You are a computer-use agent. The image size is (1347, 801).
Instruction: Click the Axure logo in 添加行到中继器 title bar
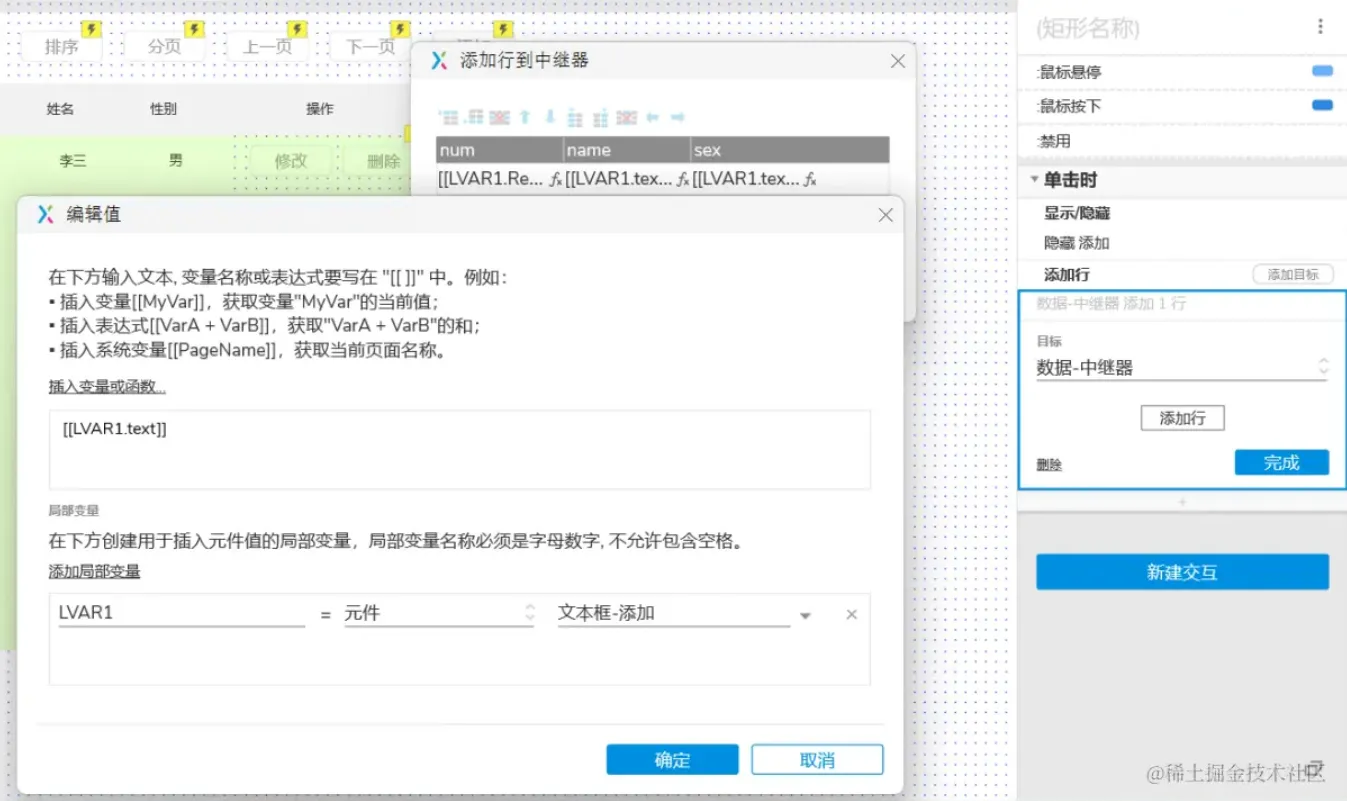pyautogui.click(x=439, y=60)
